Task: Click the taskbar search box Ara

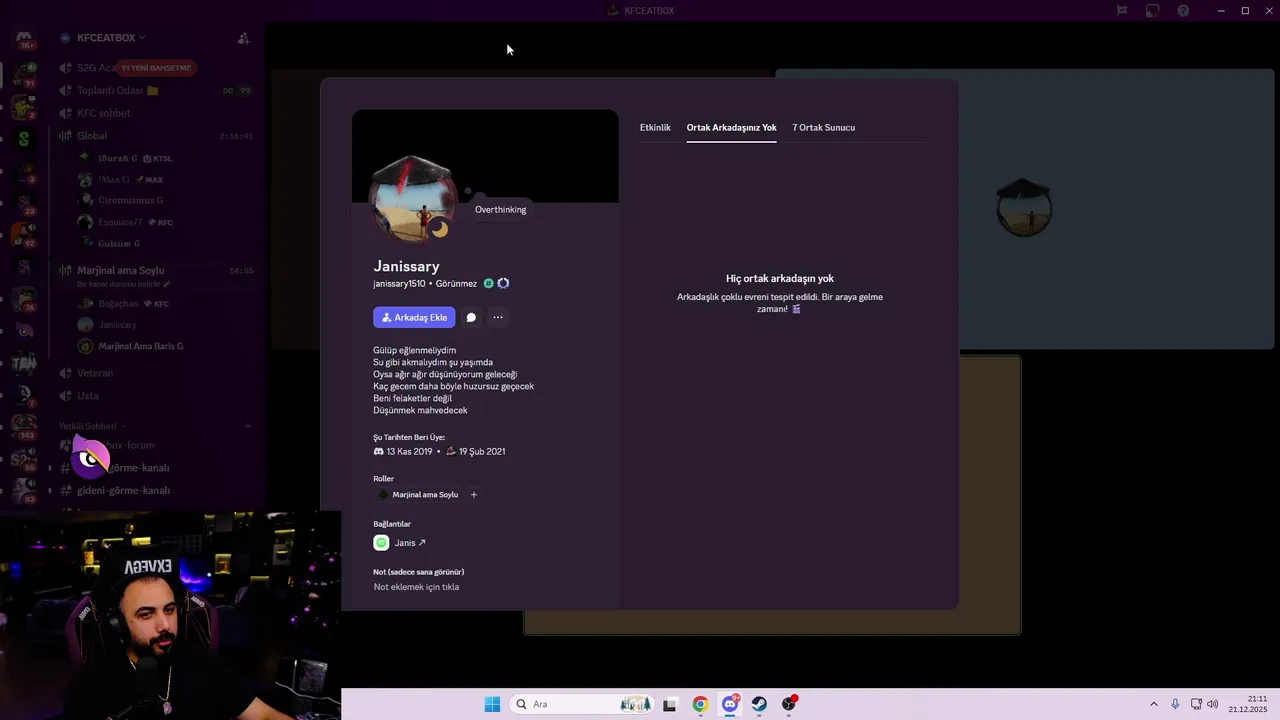Action: 583,704
